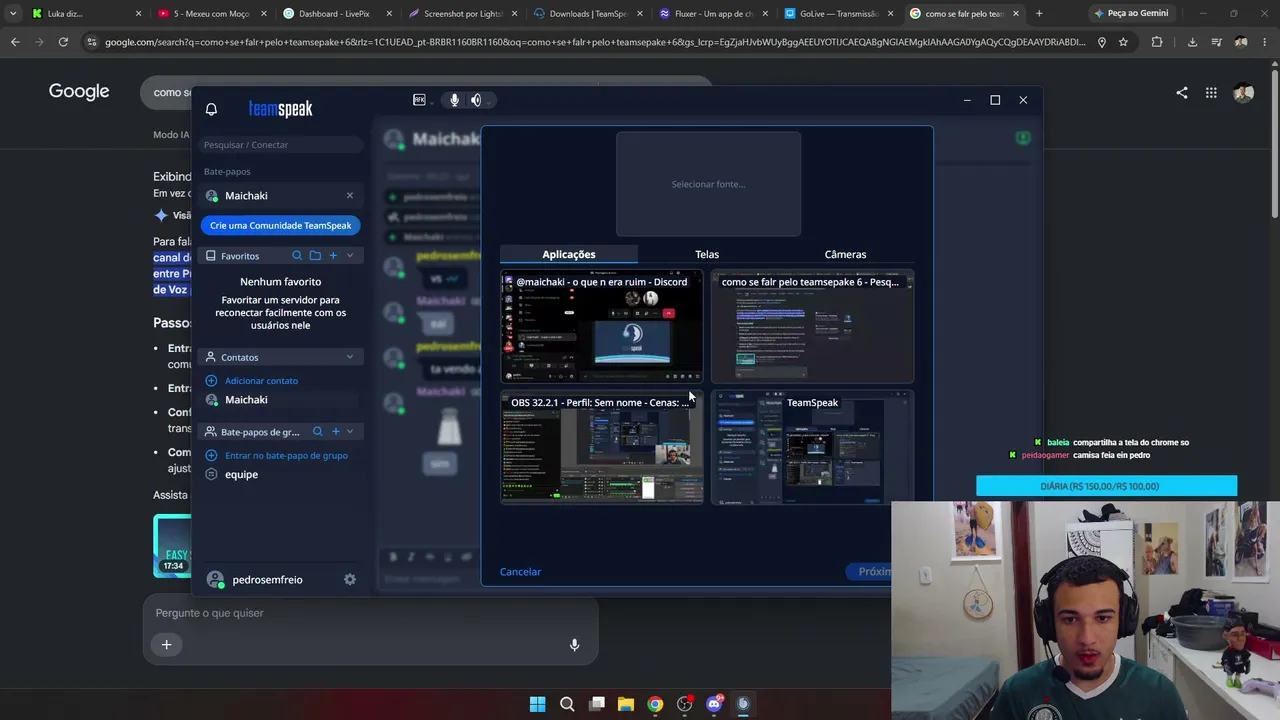Viewport: 1280px width, 720px height.
Task: Click the Chrome address bar URL
Action: [x=594, y=42]
